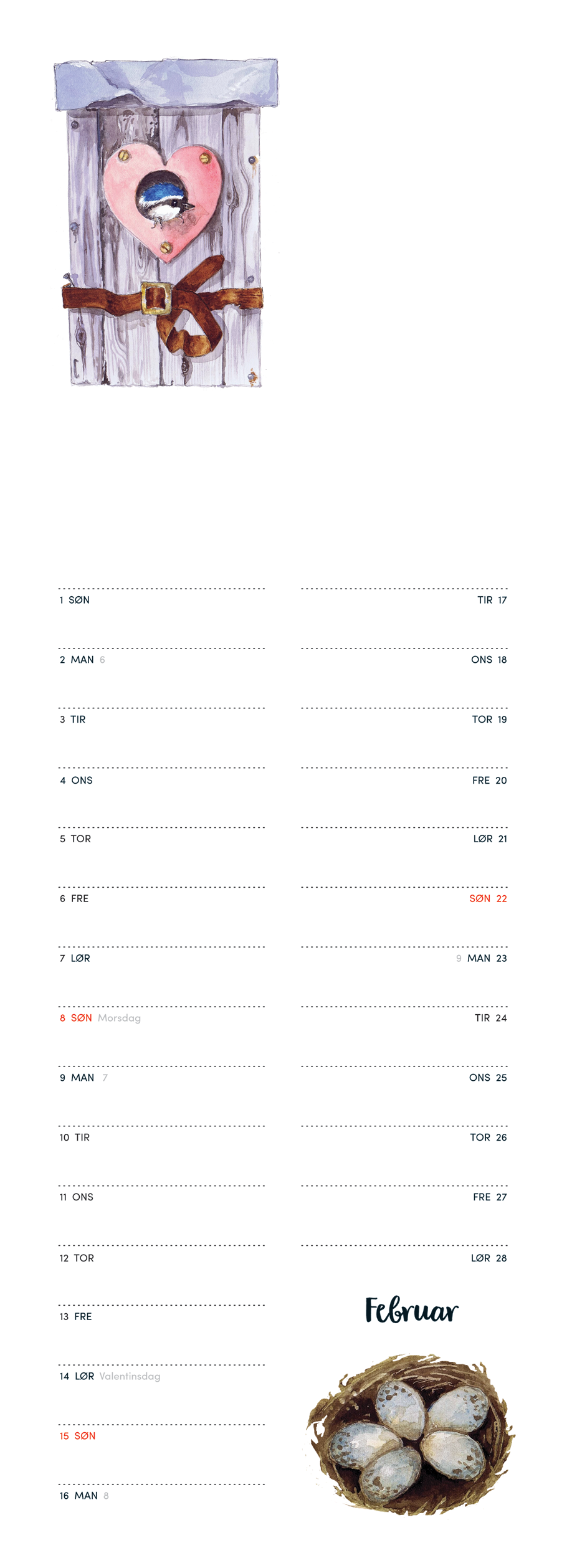
Task: Click the Valentinsdag label on 14 LØR
Action: tap(130, 1376)
